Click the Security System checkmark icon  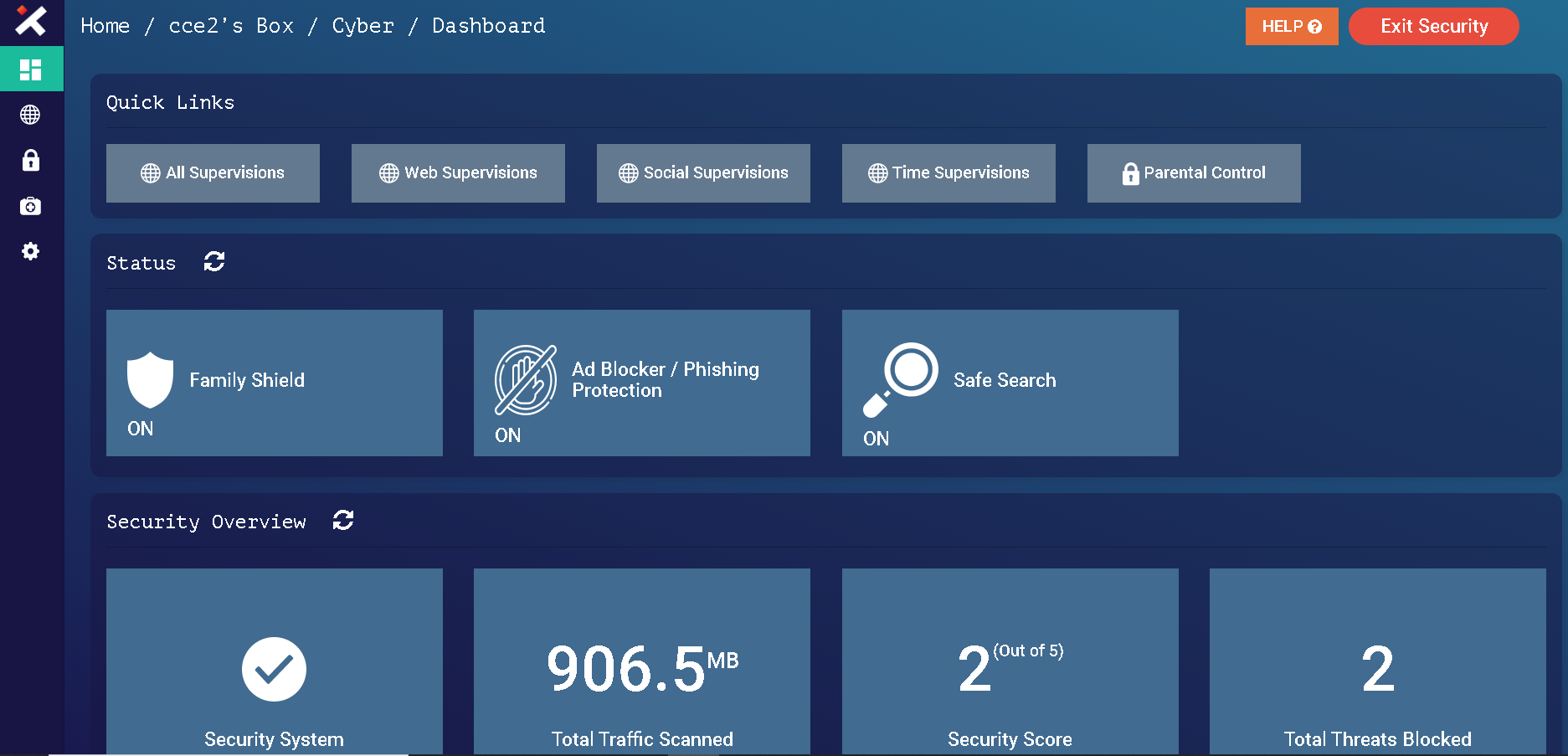(274, 669)
